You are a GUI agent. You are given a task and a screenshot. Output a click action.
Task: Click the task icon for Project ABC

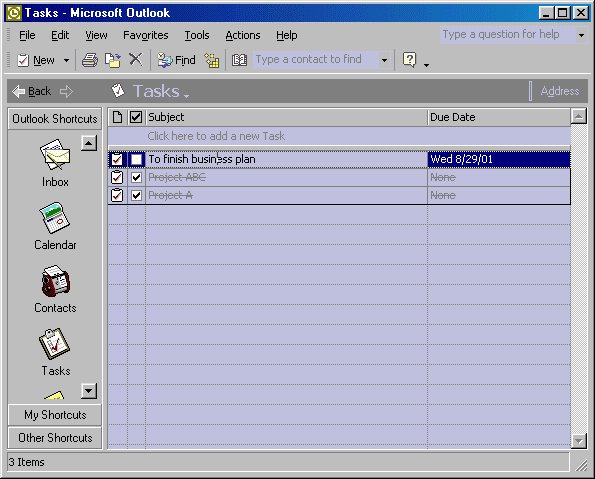[117, 177]
